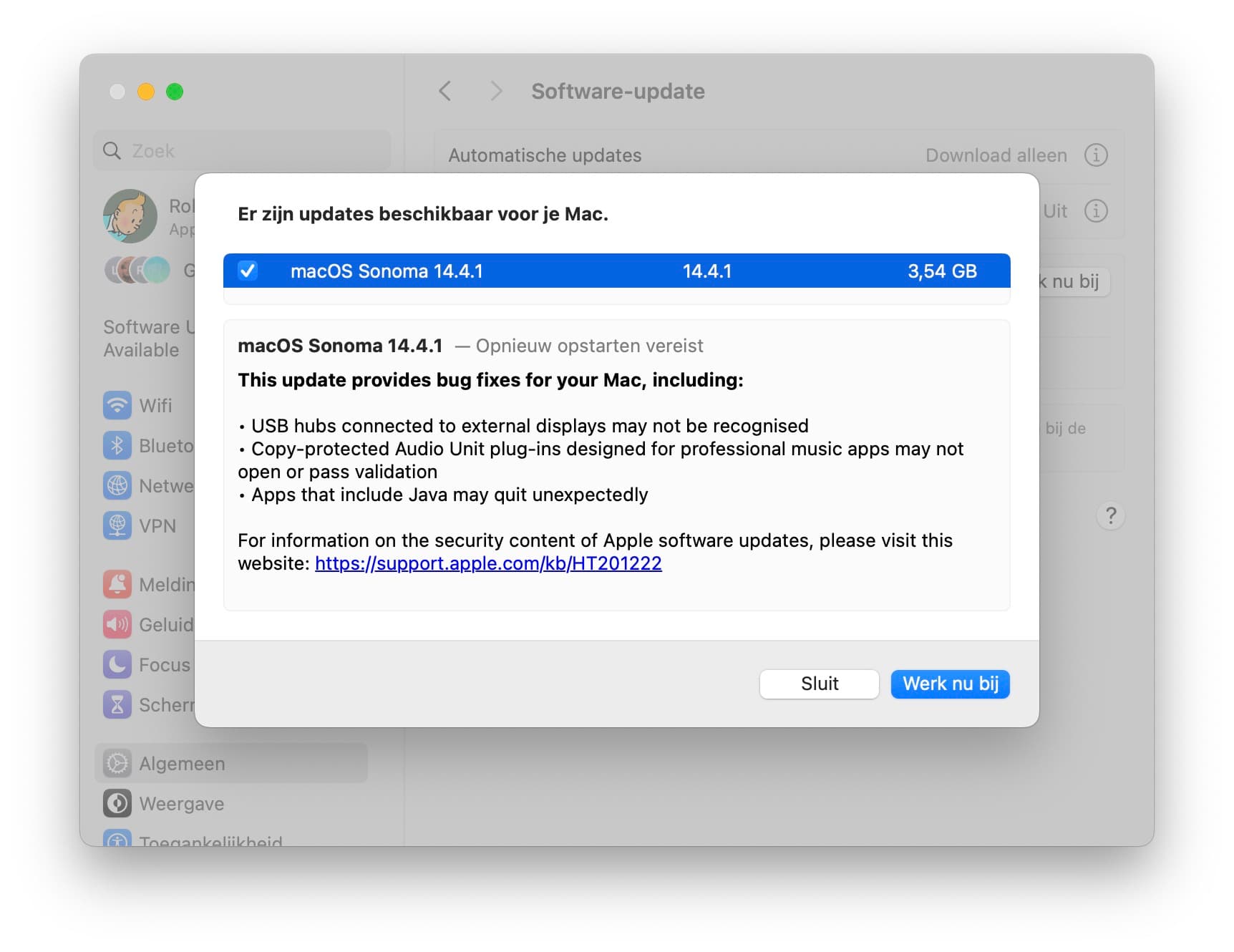Select the macOS Sonoma 14.4.1 update row
Screen dimensions: 1234x952
[x=616, y=271]
